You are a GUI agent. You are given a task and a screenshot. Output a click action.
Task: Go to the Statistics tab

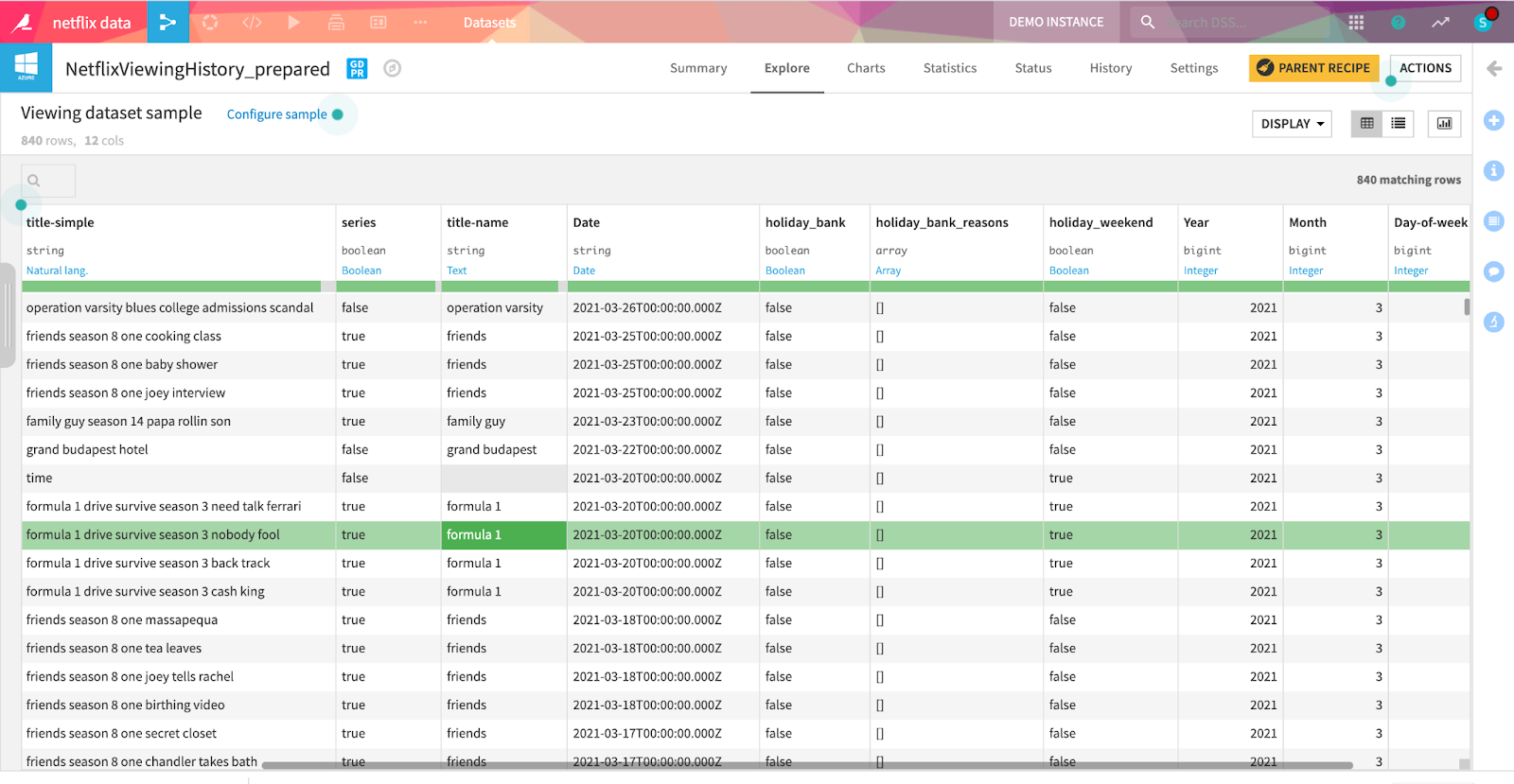949,68
